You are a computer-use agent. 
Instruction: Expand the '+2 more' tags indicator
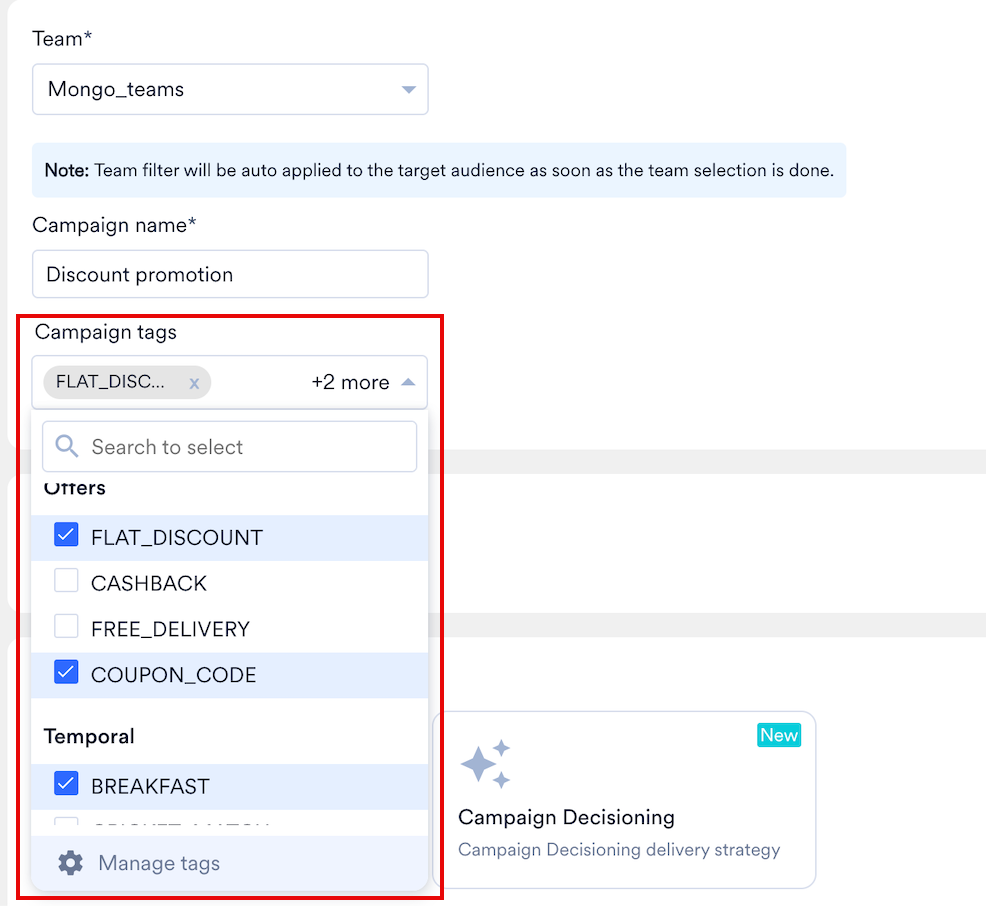[350, 382]
